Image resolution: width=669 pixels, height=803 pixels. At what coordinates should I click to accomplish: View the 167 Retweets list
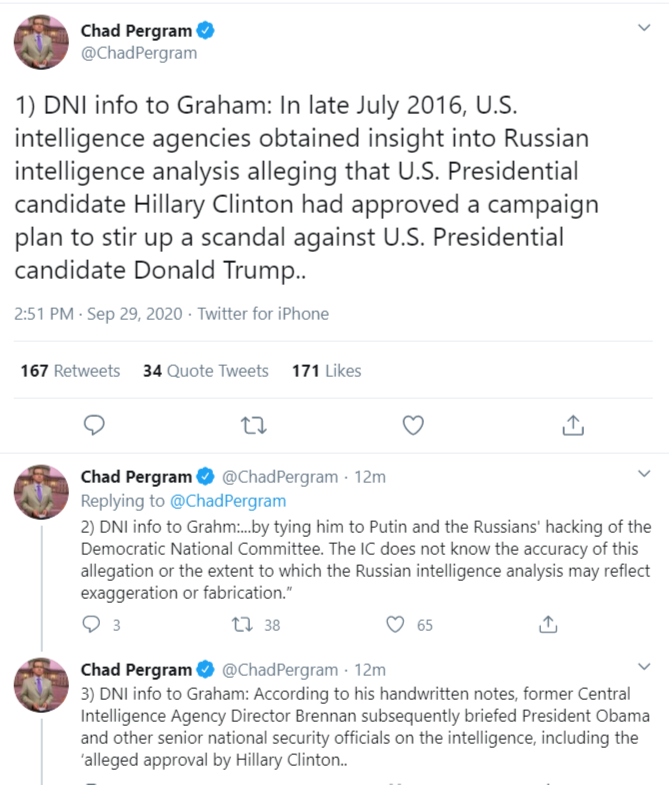70,371
